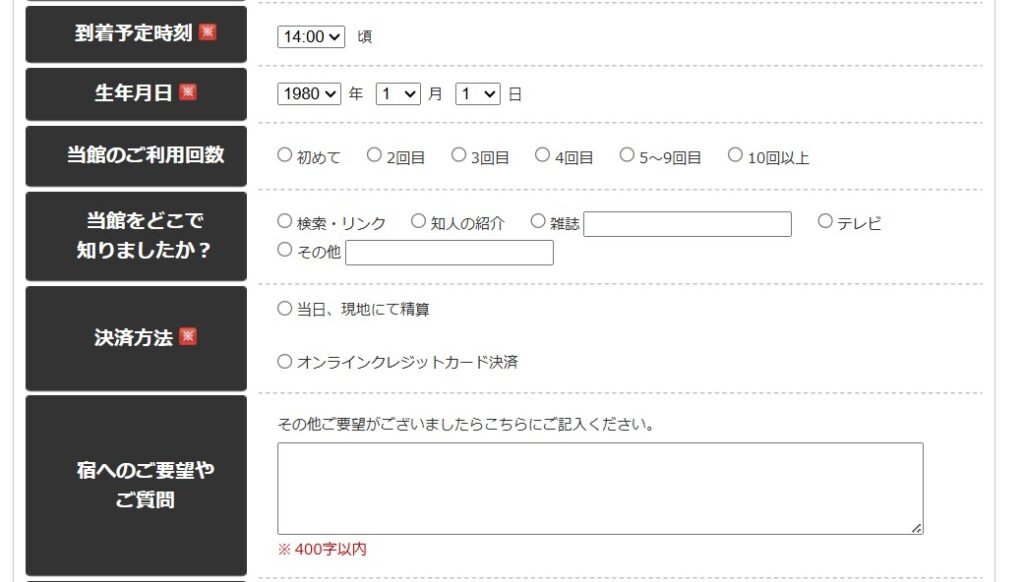Select the その他 radio button

click(x=285, y=250)
